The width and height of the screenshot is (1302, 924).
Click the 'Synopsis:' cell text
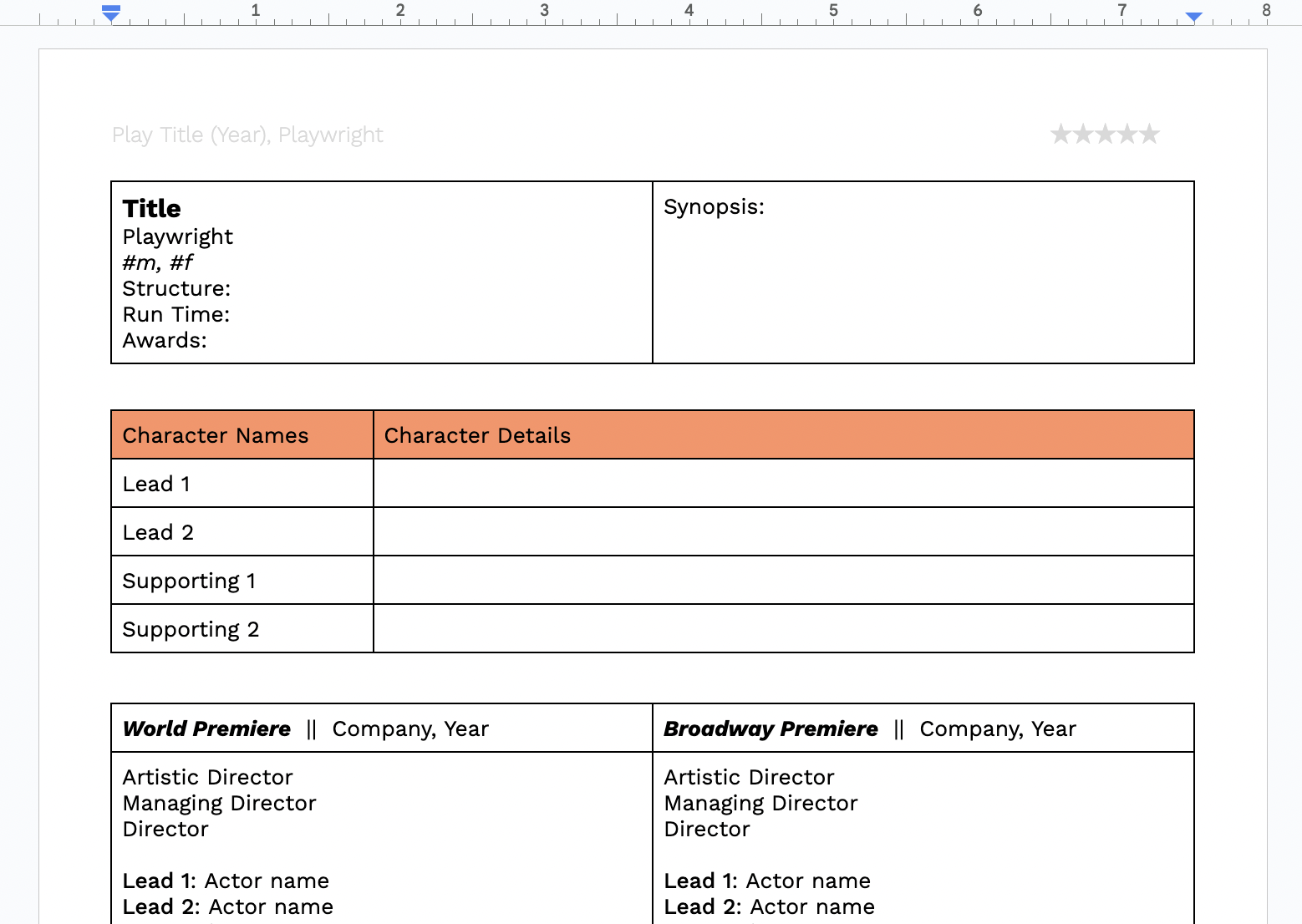[714, 207]
